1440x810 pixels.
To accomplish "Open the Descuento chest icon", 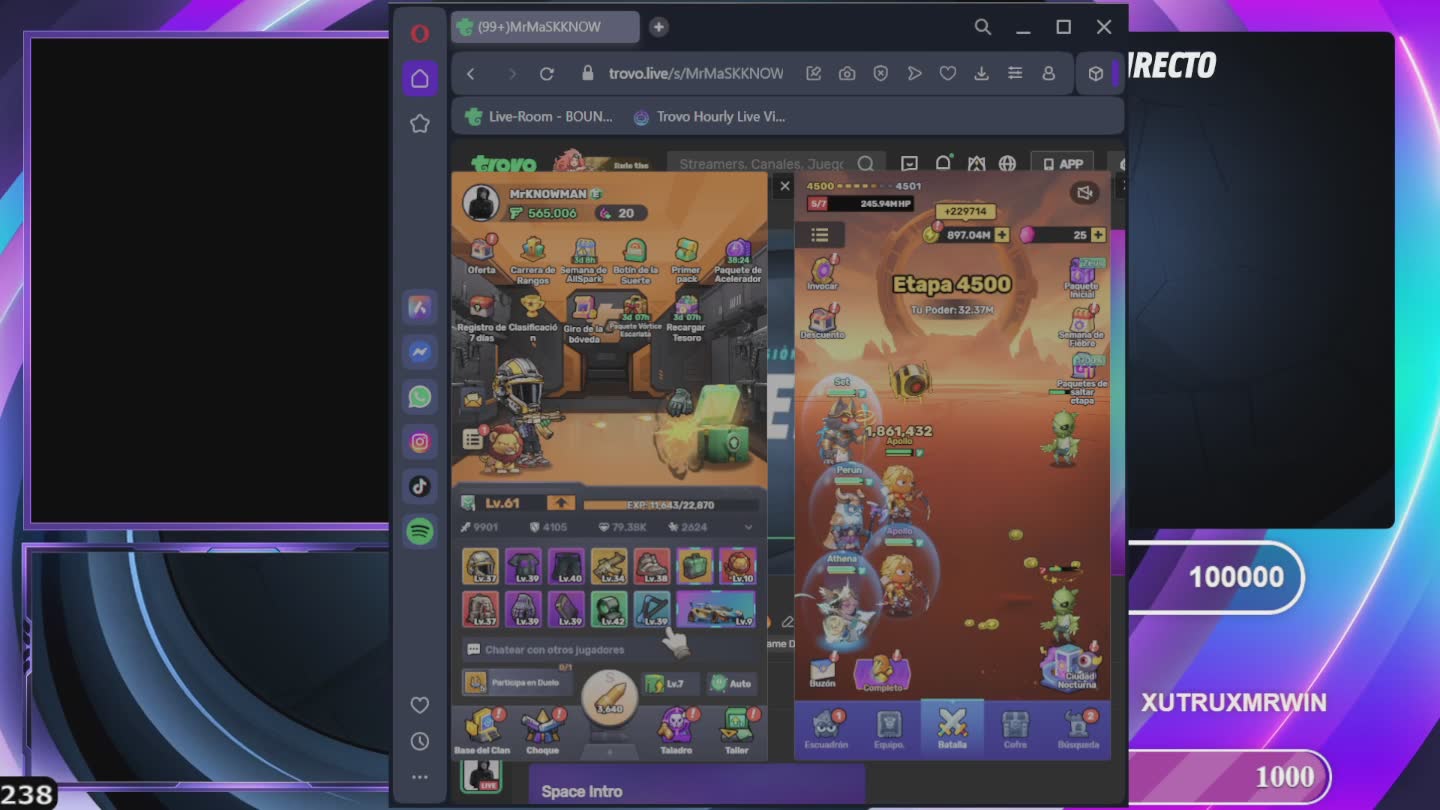I will tap(822, 322).
